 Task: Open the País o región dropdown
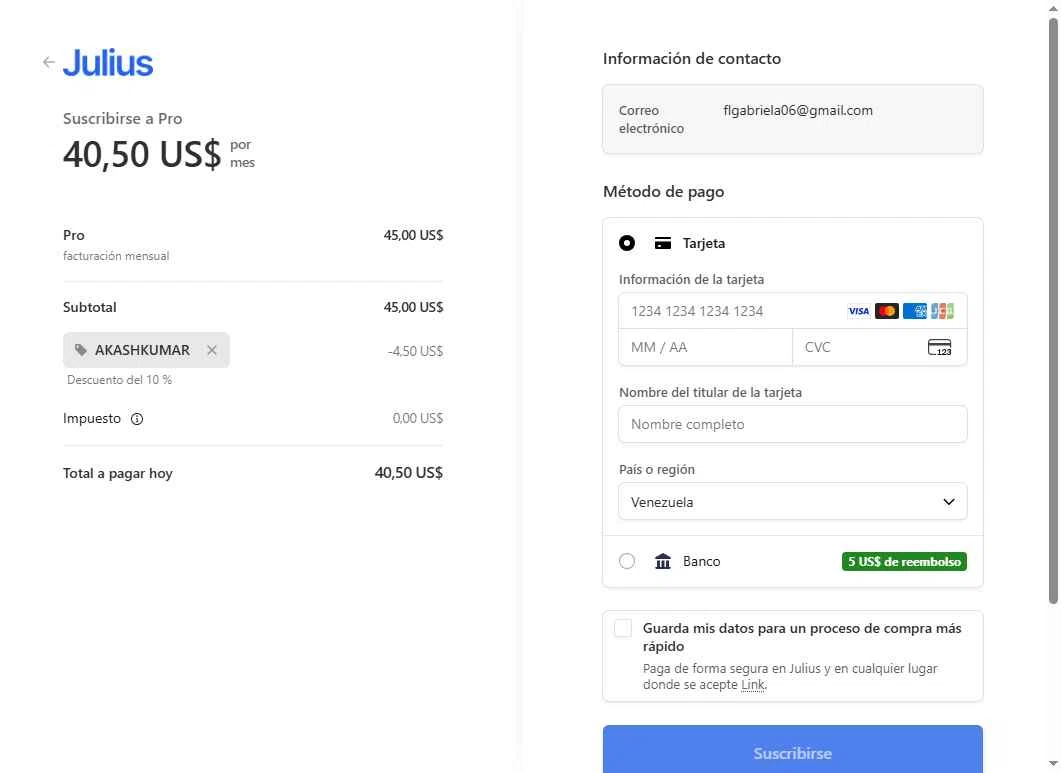click(x=792, y=502)
